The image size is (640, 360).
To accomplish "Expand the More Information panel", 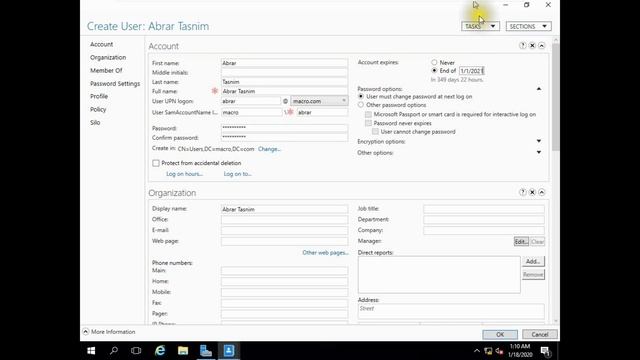I will (86, 332).
